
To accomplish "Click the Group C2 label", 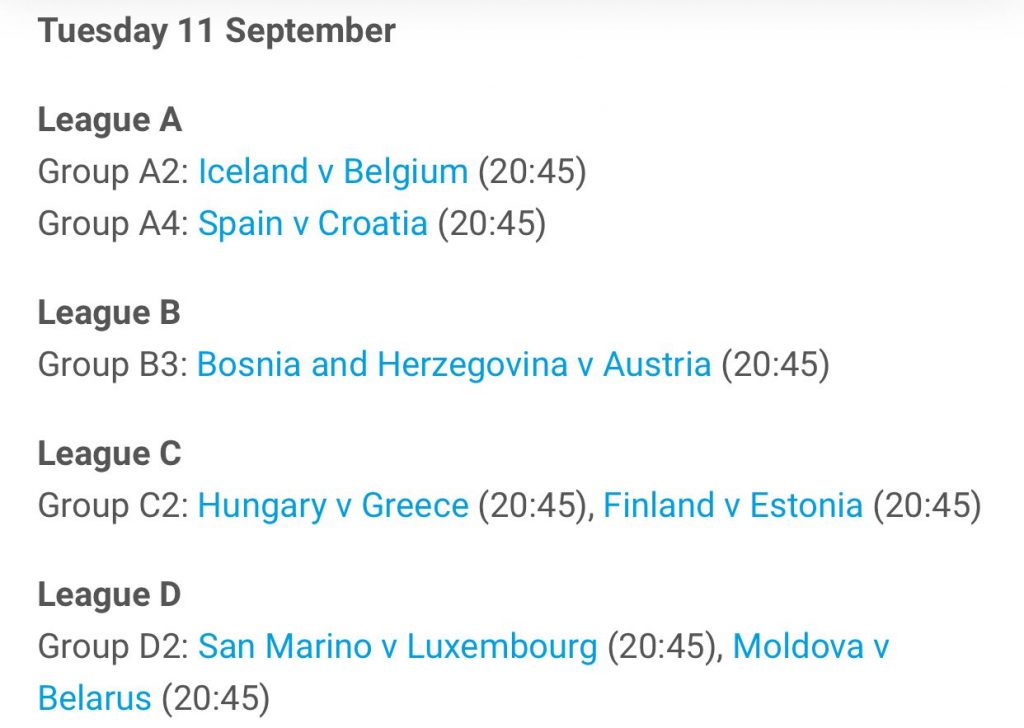I will (114, 505).
